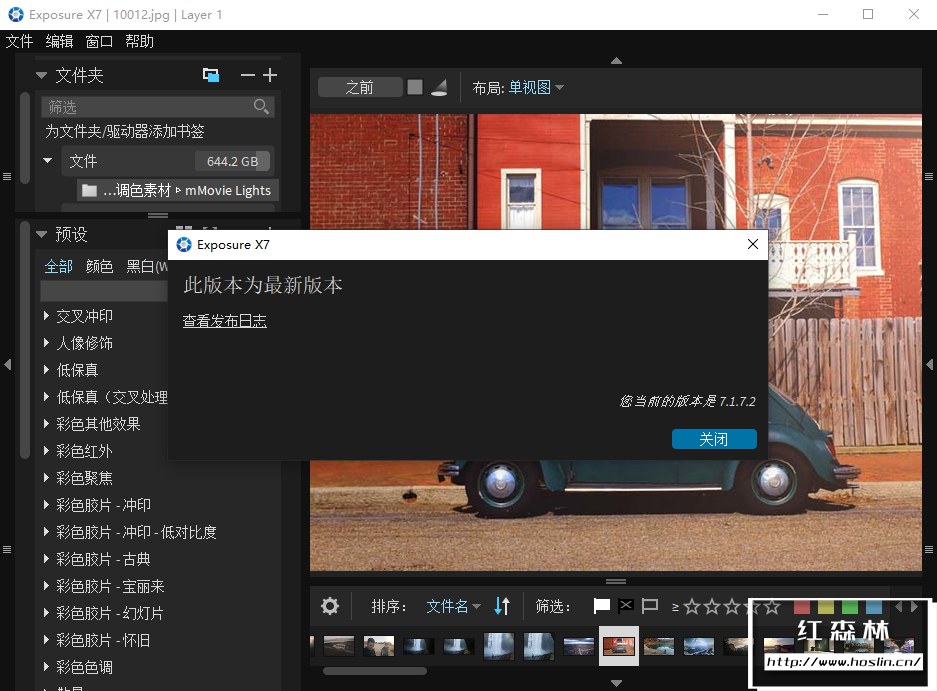
Task: Open thumbnail settings gear icon
Action: (330, 606)
